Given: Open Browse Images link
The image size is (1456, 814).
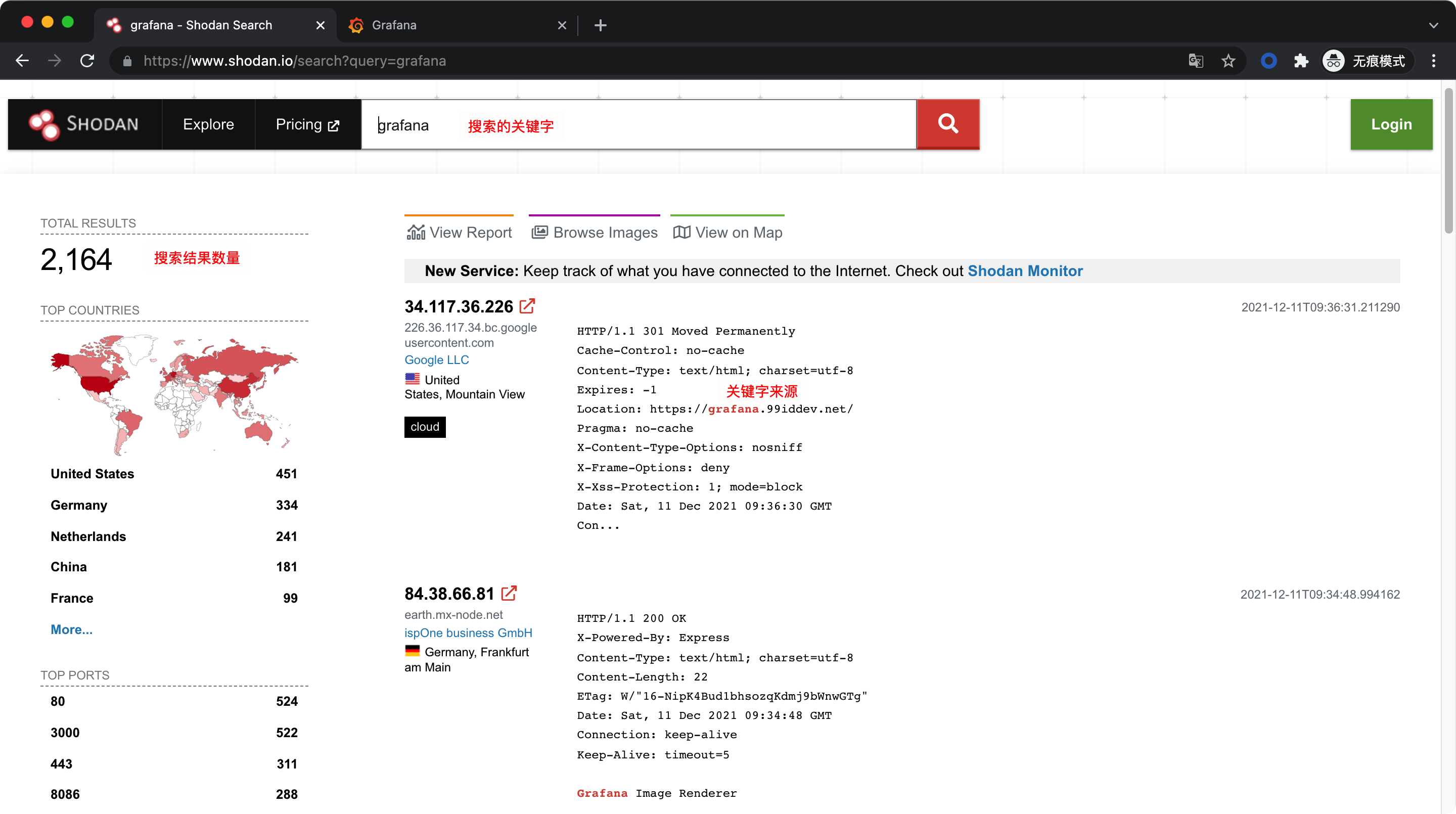Looking at the screenshot, I should pos(594,233).
